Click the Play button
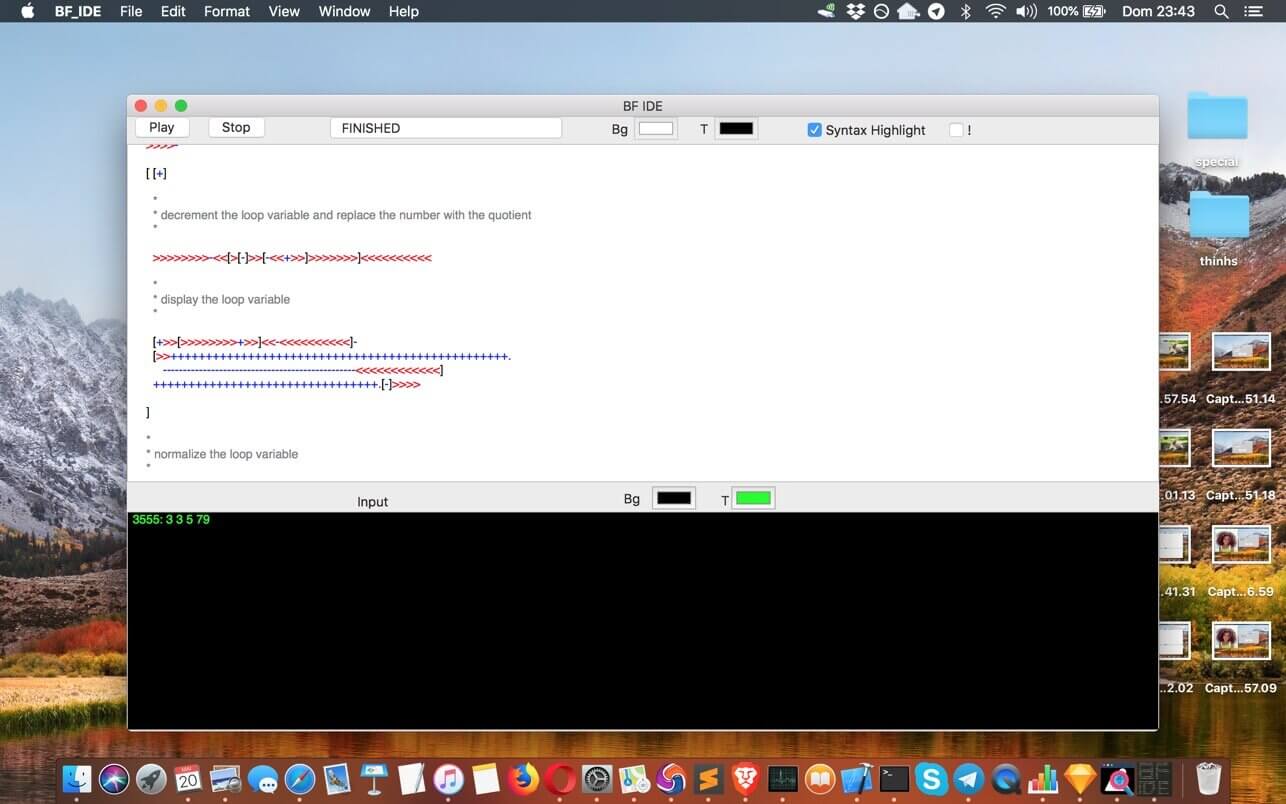1286x804 pixels. 161,128
